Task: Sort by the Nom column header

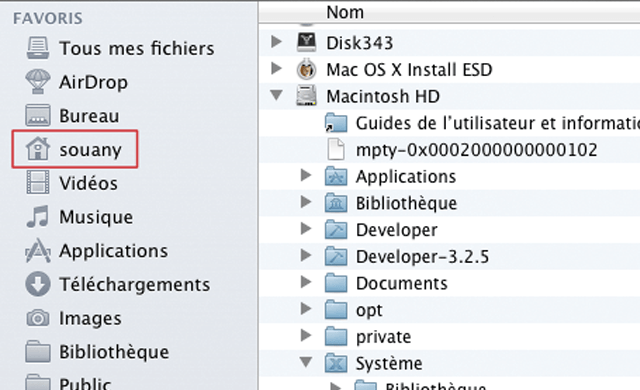Action: click(x=449, y=12)
